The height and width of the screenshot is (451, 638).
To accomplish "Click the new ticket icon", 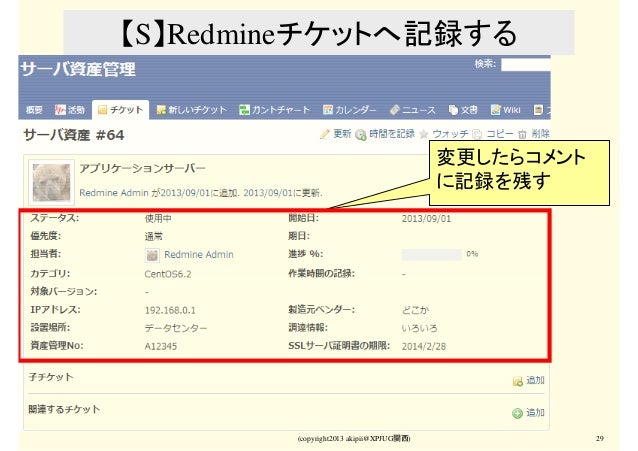I will 161,110.
